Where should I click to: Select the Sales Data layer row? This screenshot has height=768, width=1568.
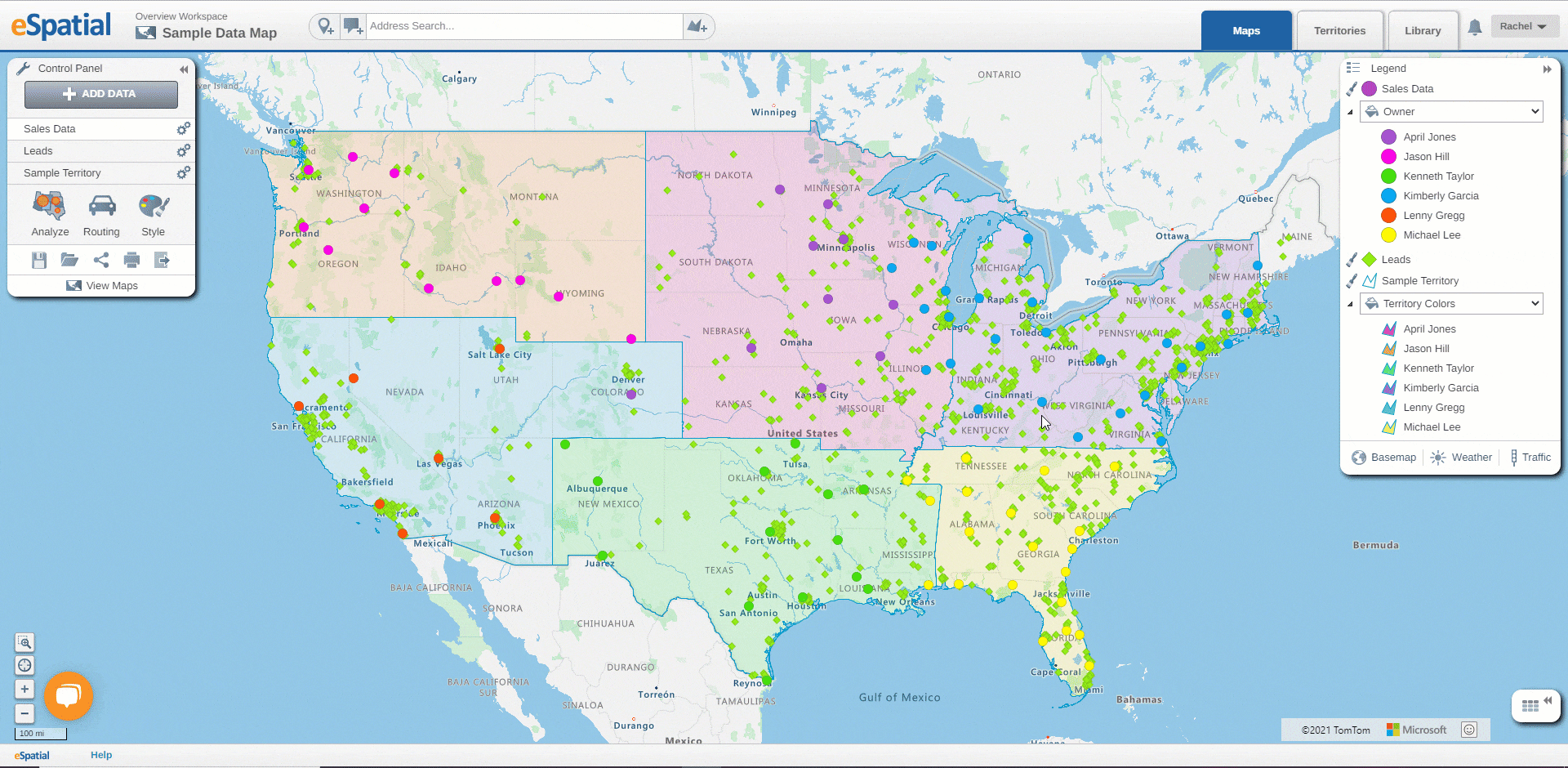click(101, 128)
